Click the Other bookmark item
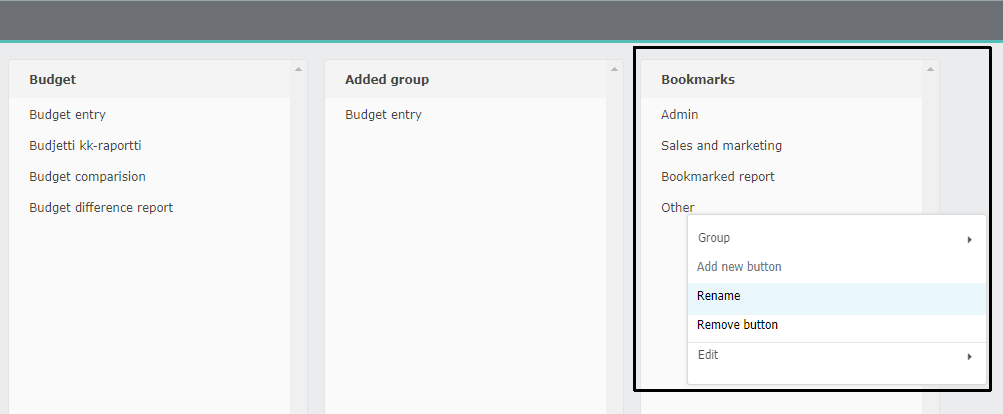Image resolution: width=1003 pixels, height=414 pixels. (677, 208)
